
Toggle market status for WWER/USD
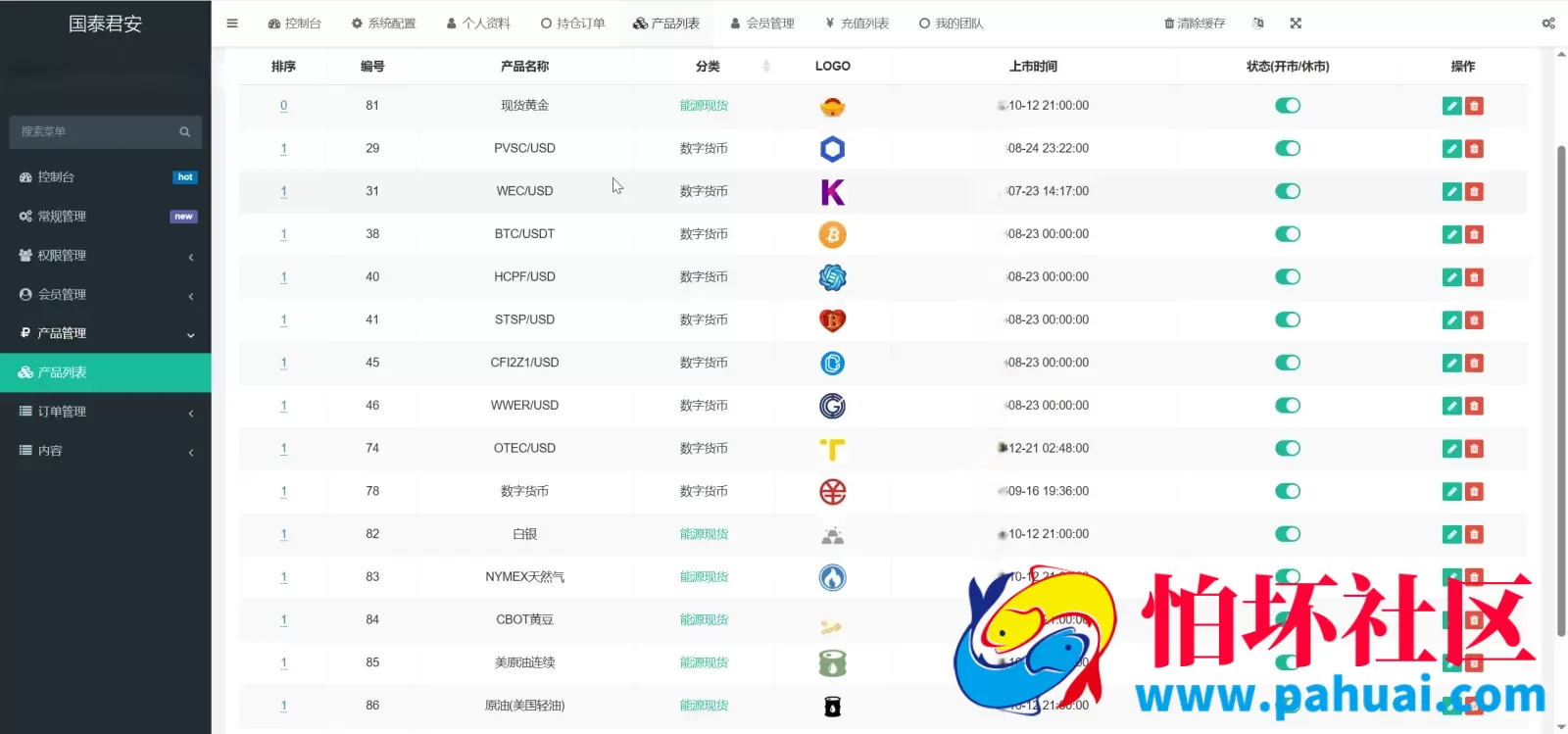(1288, 406)
